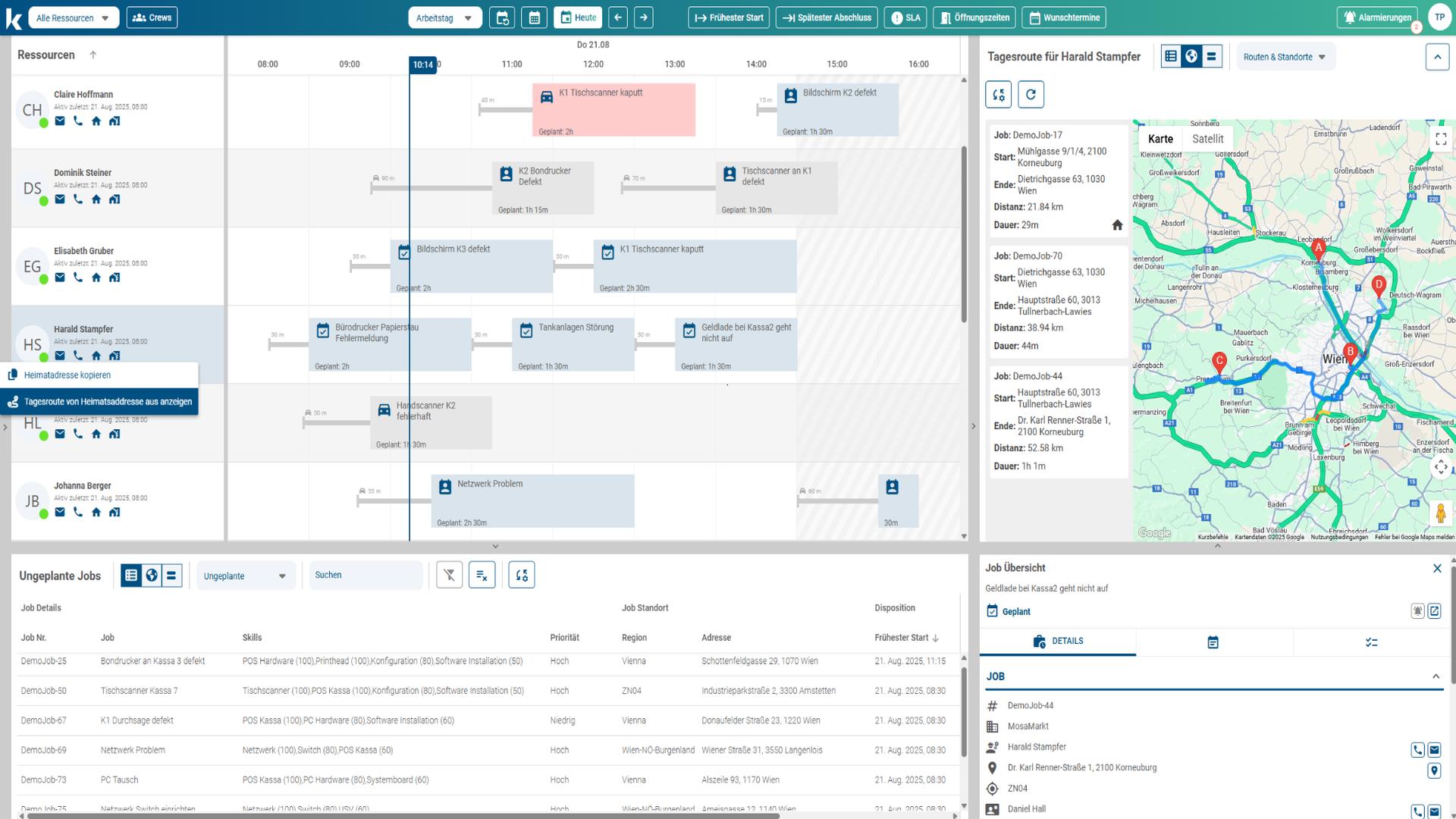Click refresh icon in Tagesroute panel
Viewport: 1456px width, 819px height.
coord(1031,95)
